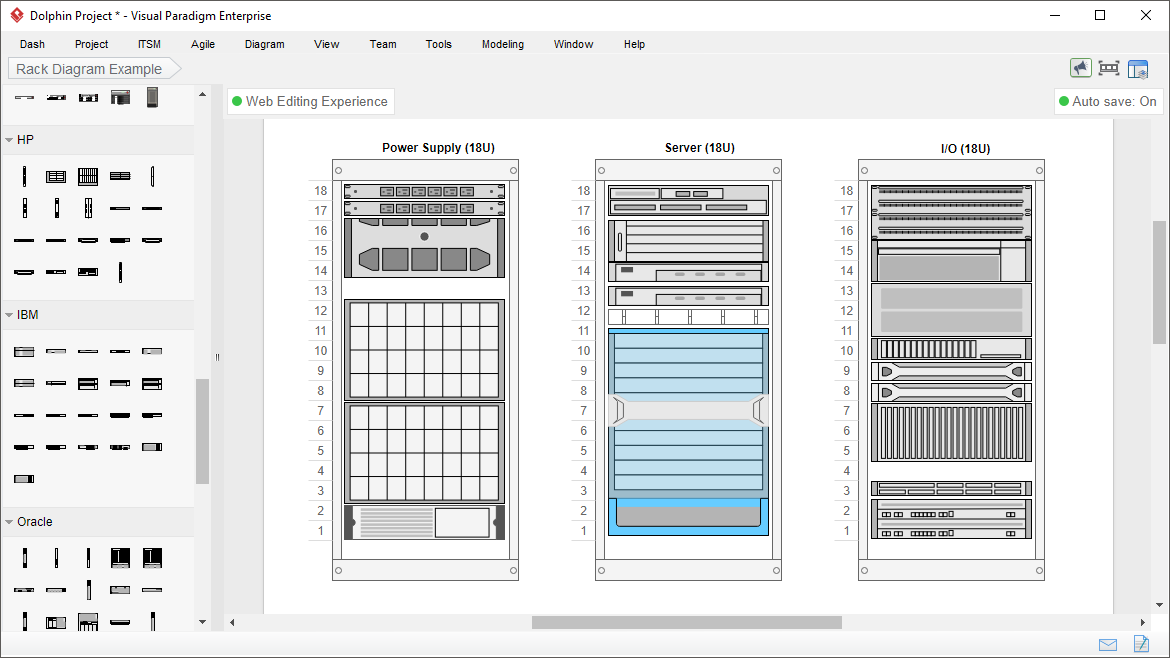
Task: Open the Help menu
Action: [x=634, y=44]
